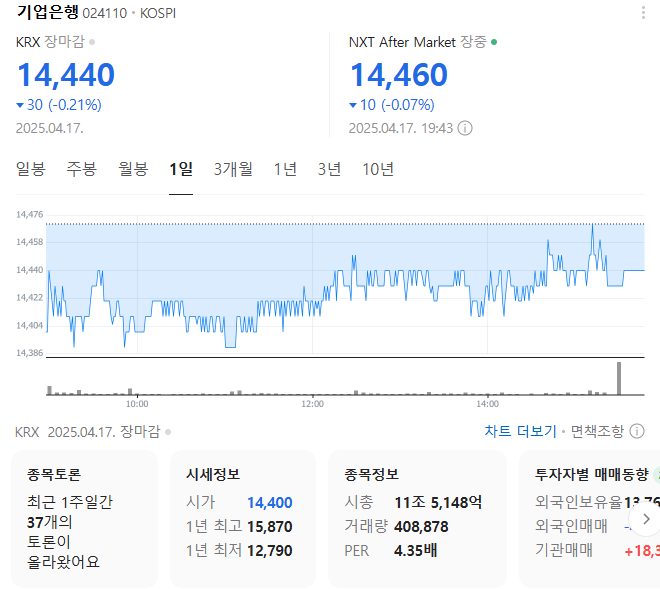Screen dimensions: 660x589
Task: Click the 10:00 time axis label
Action: pos(137,404)
